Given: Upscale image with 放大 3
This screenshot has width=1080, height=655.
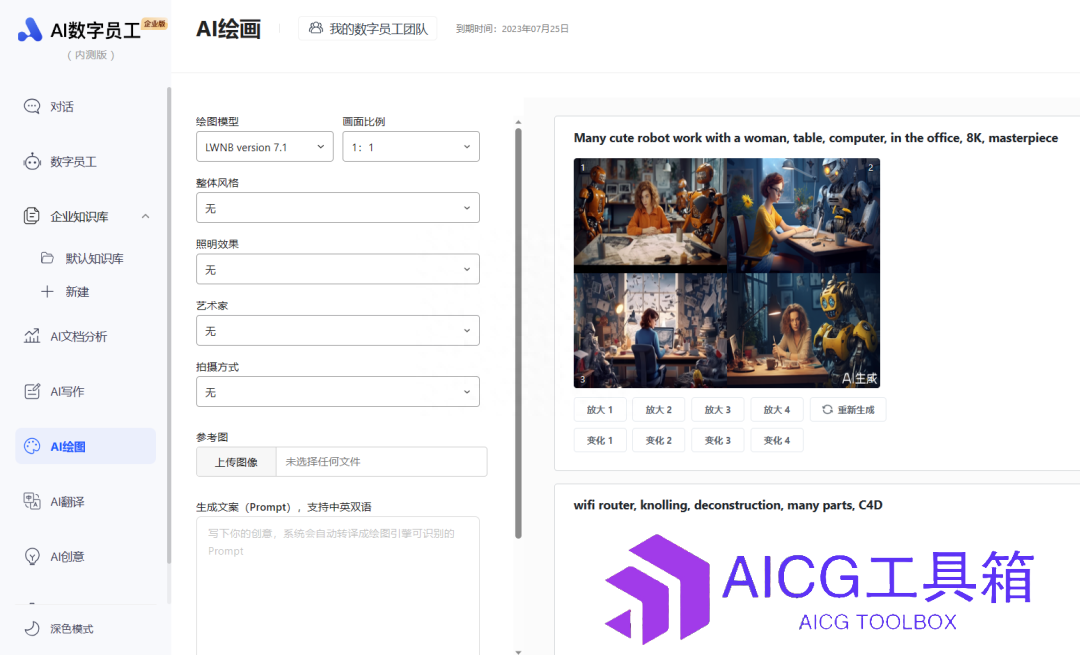Looking at the screenshot, I should click(718, 409).
